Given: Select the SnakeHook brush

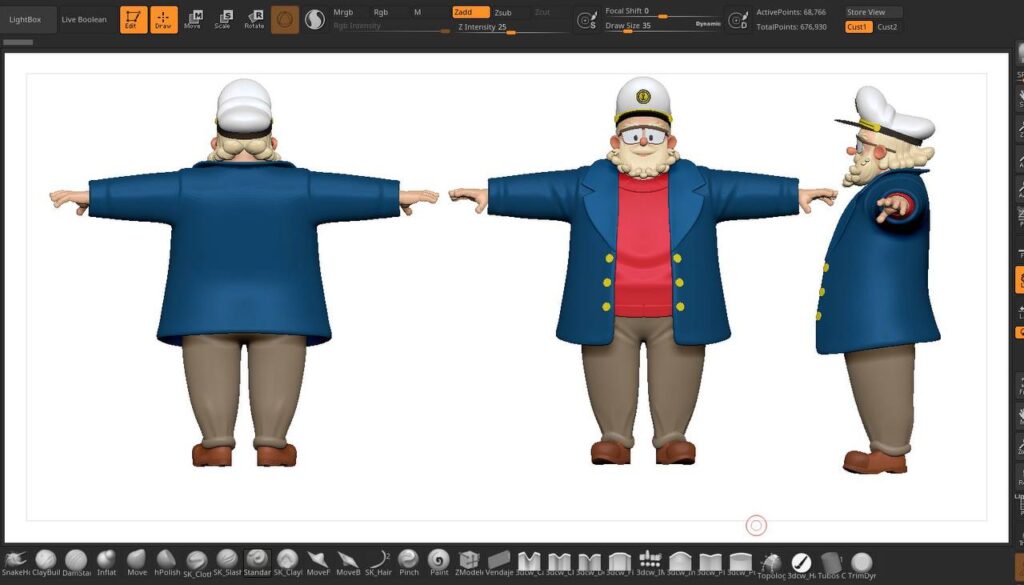Looking at the screenshot, I should pyautogui.click(x=16, y=561).
